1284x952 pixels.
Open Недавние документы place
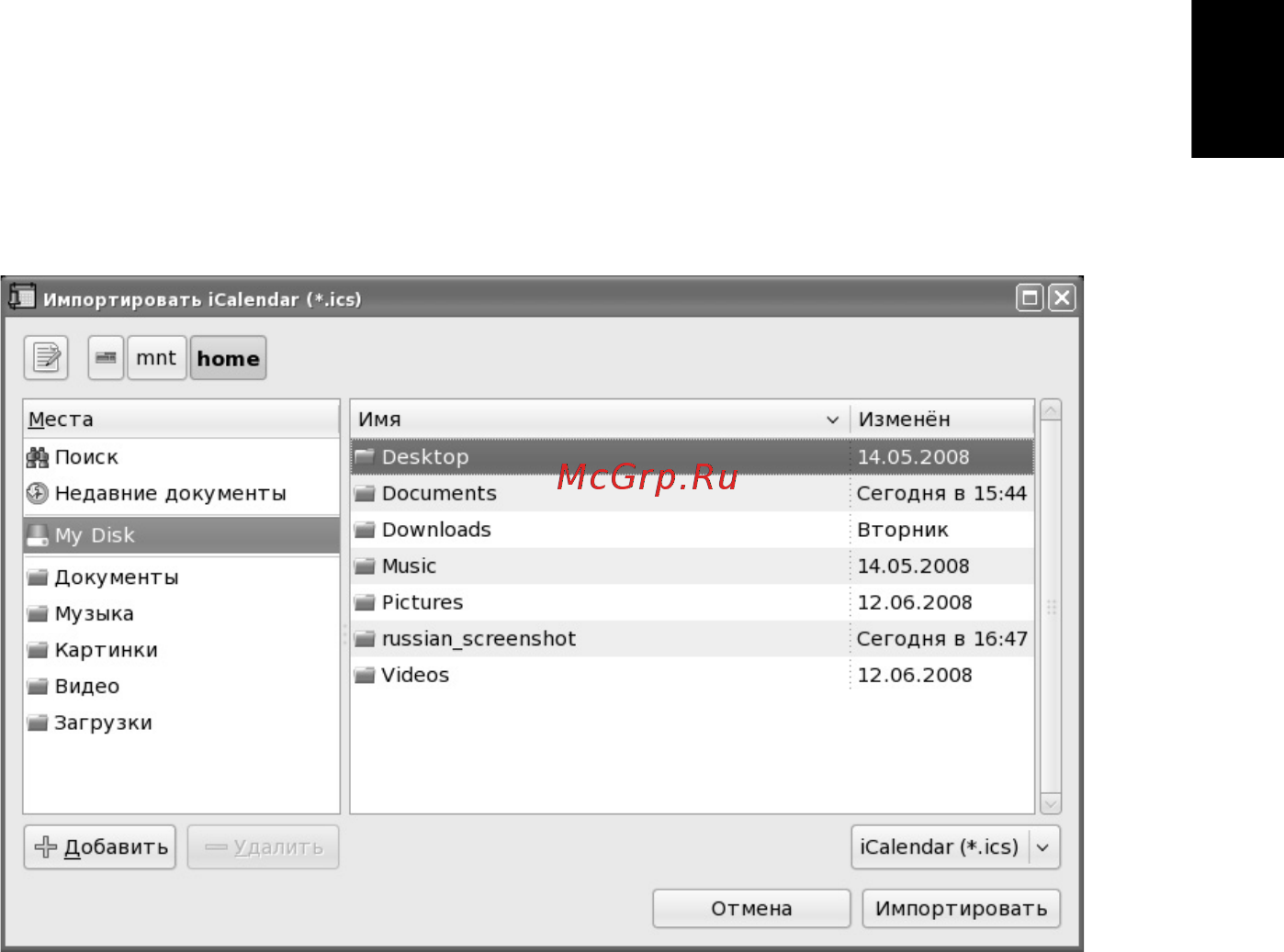[182, 494]
